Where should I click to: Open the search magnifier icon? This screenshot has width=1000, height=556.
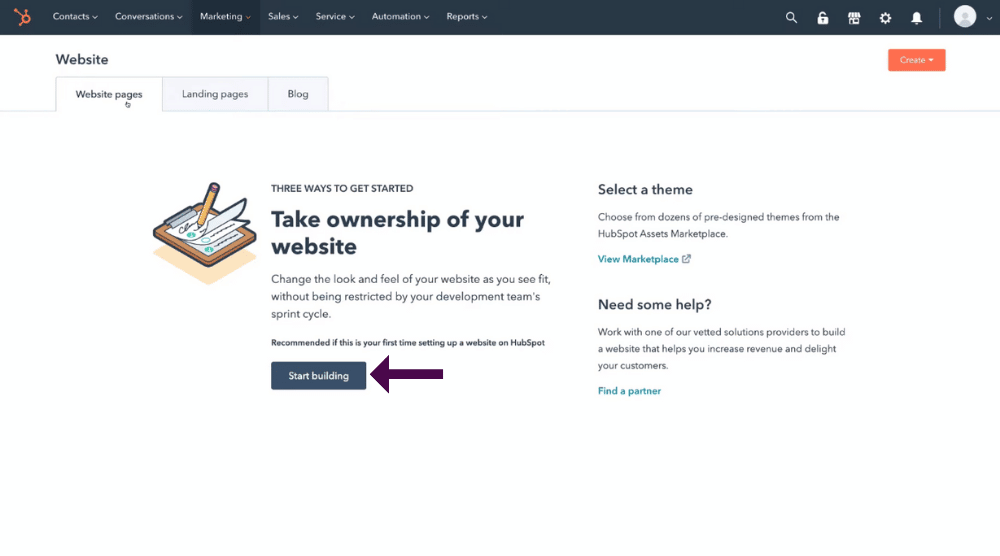[791, 18]
